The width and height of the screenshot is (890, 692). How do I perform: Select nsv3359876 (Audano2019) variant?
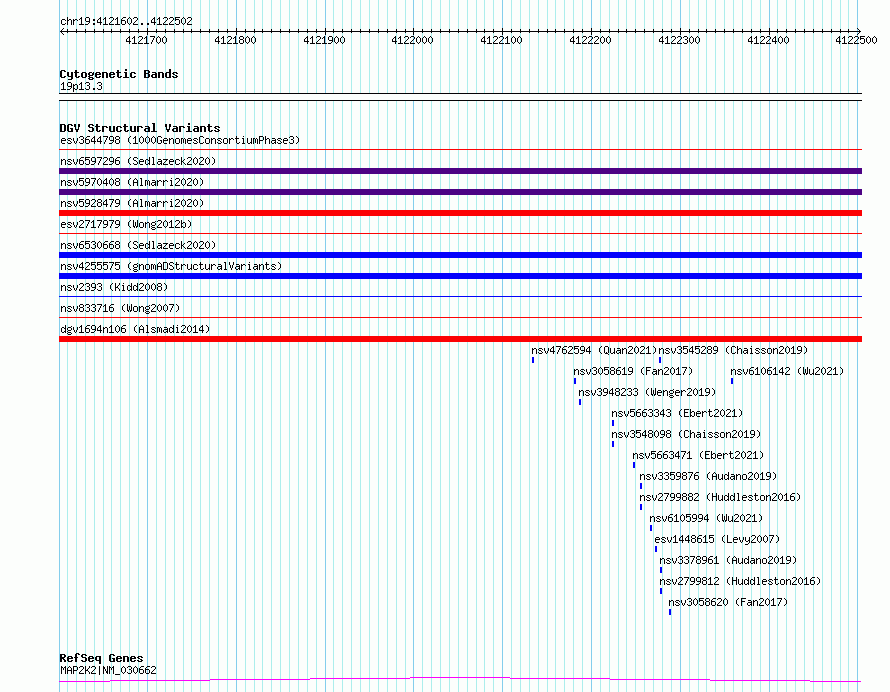point(708,476)
